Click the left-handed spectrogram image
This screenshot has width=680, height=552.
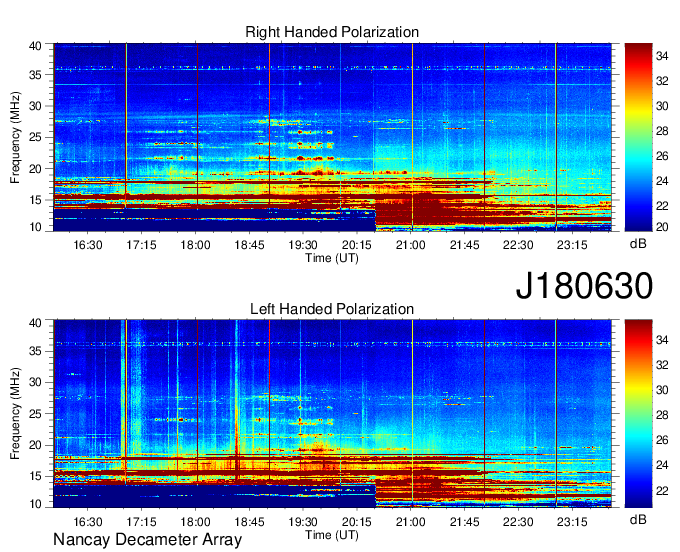point(332,414)
